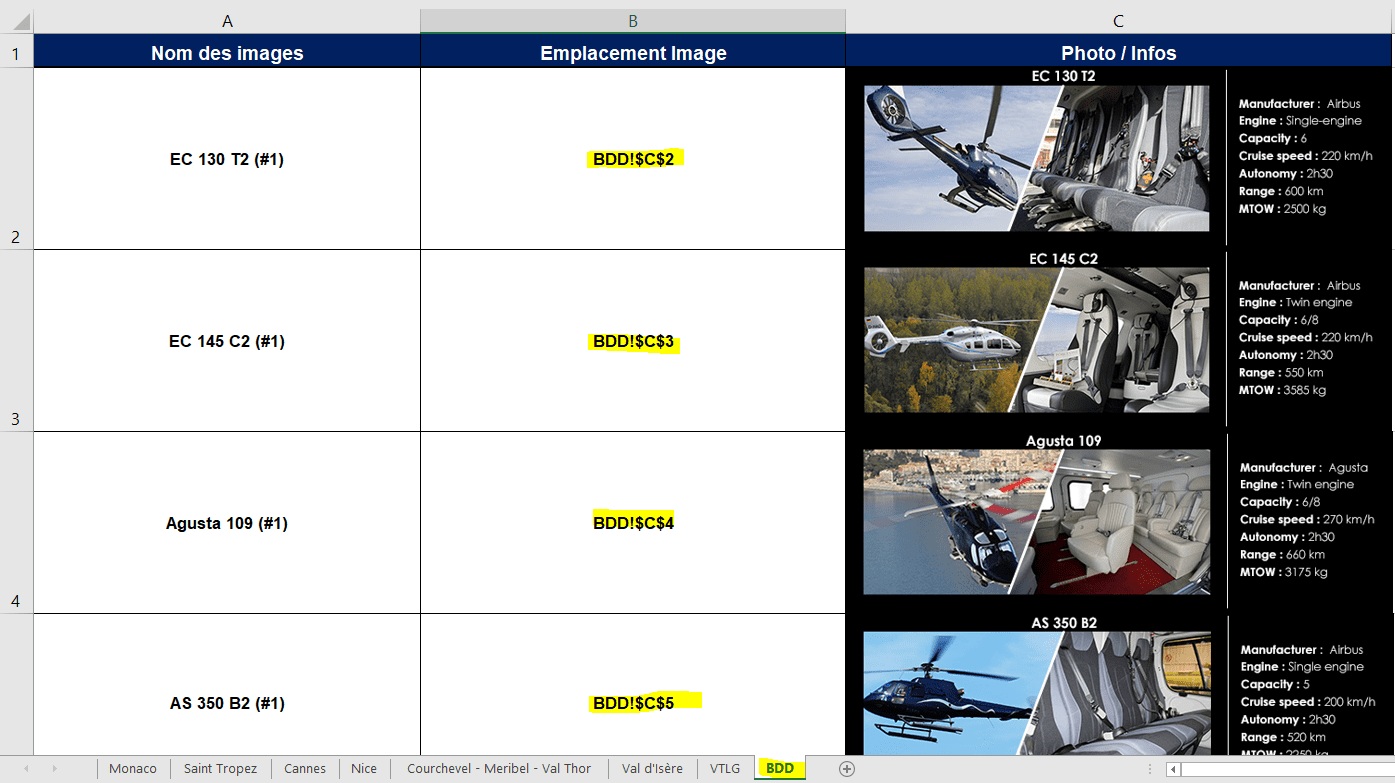Click the cell containing BDD!$C$2
Screen dimensions: 1395x783
633,159
